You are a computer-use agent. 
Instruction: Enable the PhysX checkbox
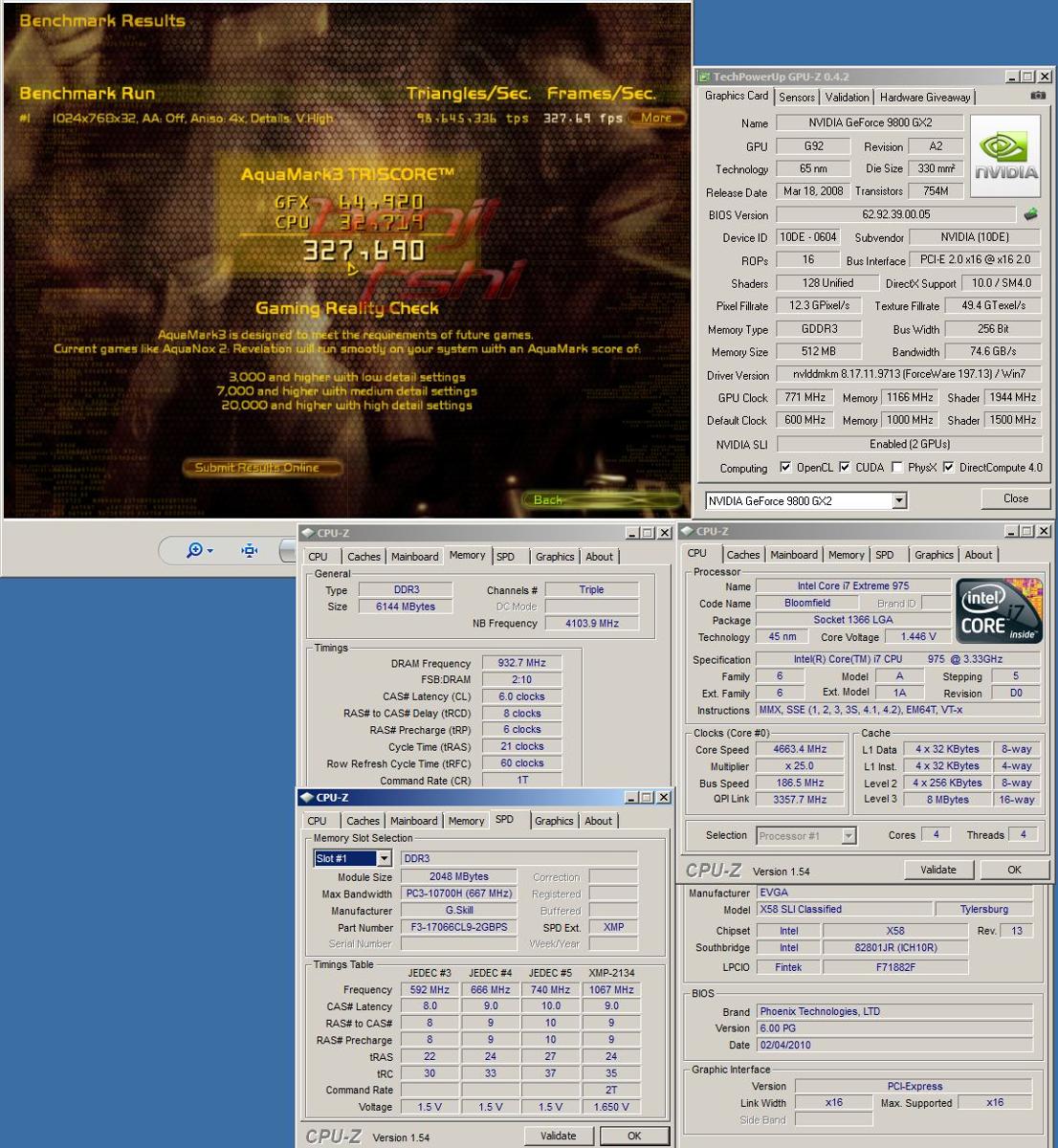(x=896, y=468)
